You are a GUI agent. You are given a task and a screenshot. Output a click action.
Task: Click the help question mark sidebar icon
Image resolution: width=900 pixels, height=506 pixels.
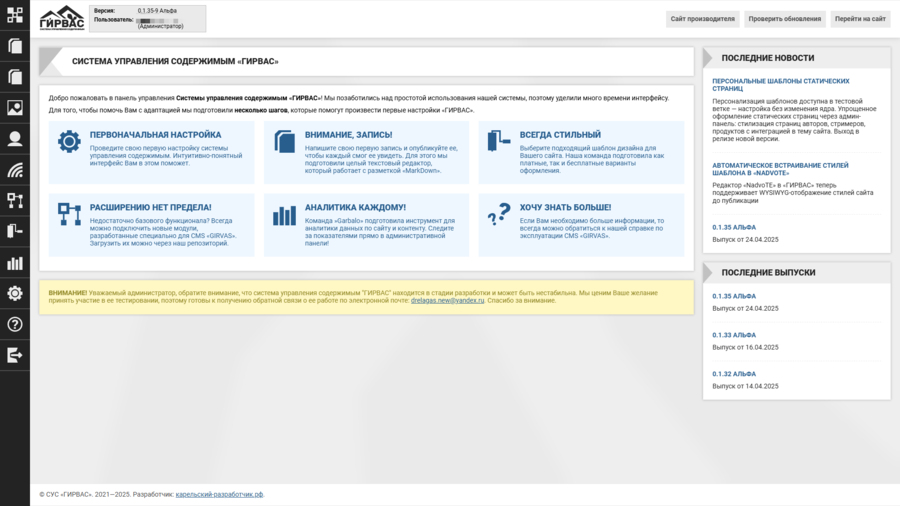[15, 324]
